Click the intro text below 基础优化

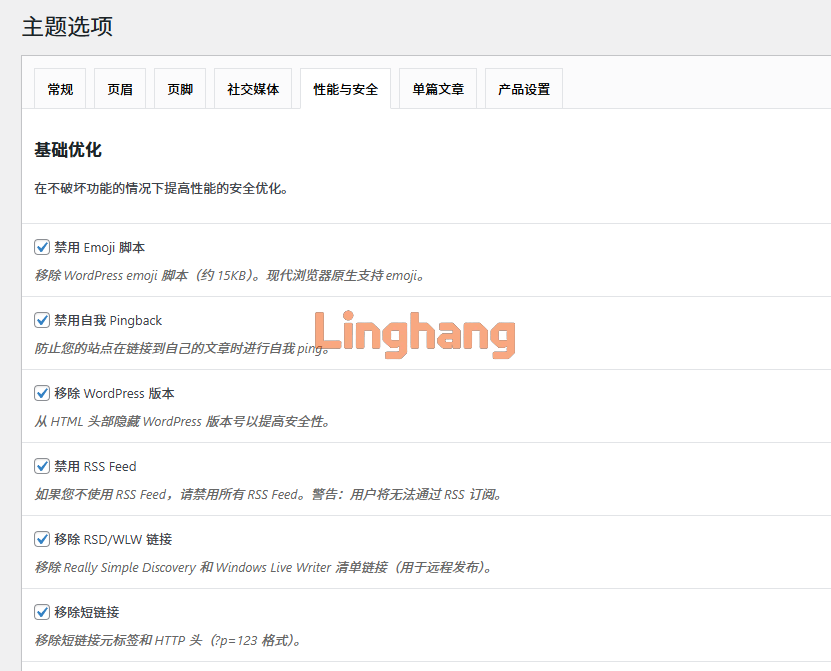tap(161, 187)
